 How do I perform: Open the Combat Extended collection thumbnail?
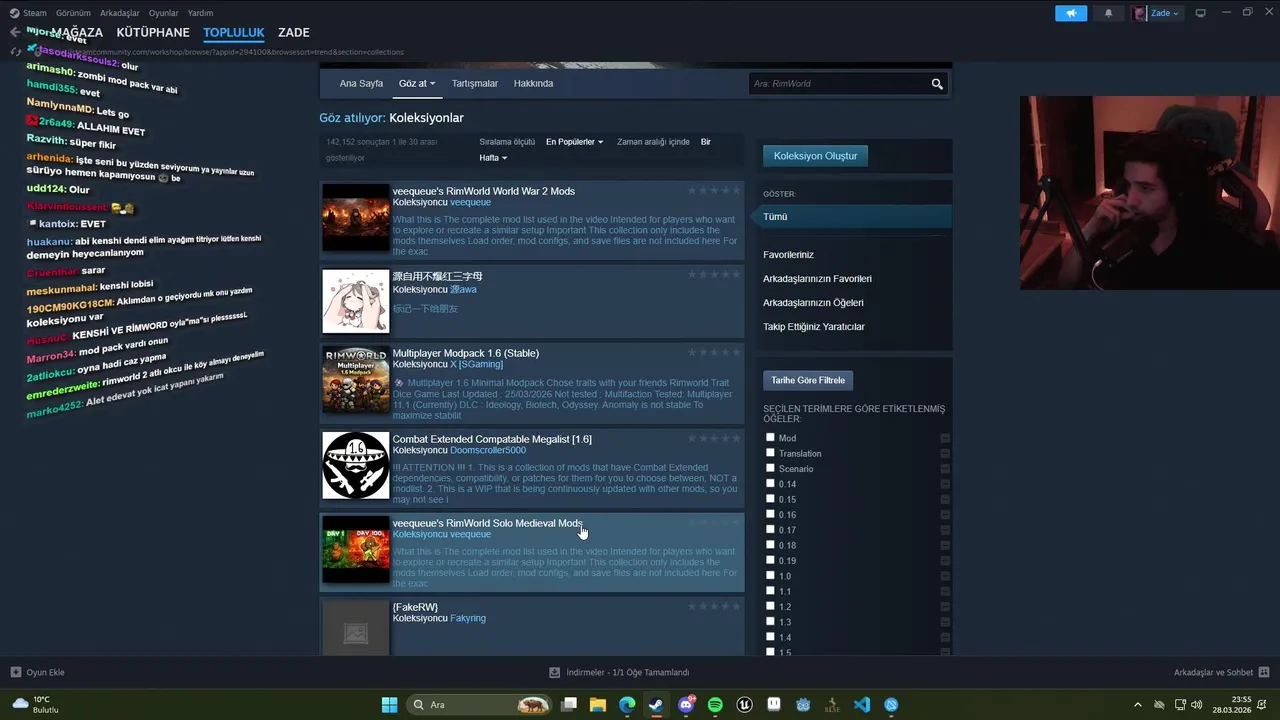pyautogui.click(x=355, y=465)
